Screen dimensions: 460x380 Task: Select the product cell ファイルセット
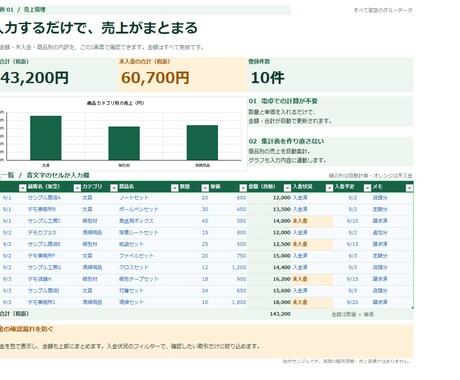136,256
